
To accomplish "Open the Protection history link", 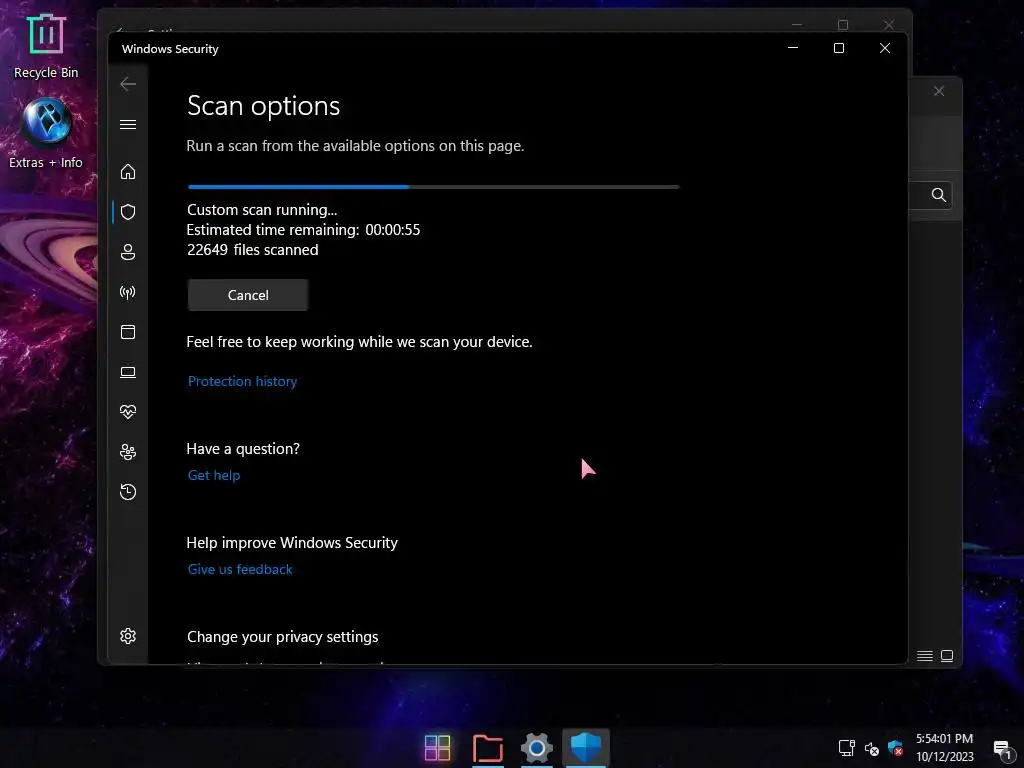I will [x=242, y=381].
